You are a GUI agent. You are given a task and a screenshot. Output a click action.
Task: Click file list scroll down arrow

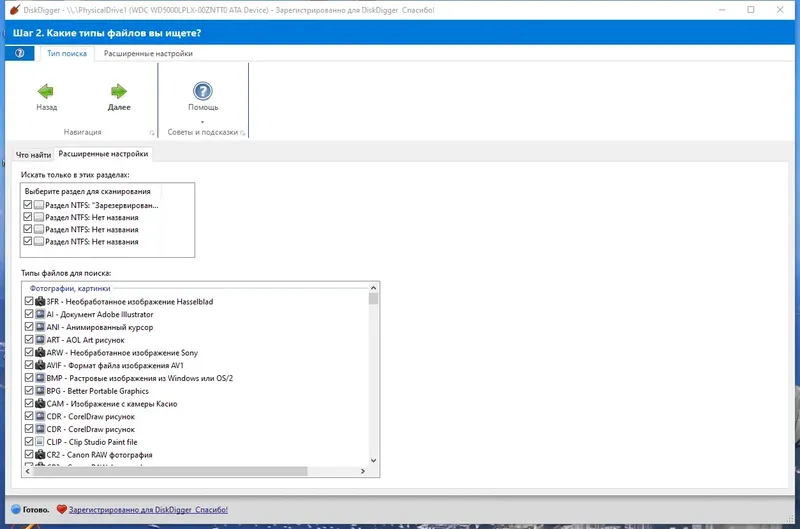pyautogui.click(x=373, y=461)
